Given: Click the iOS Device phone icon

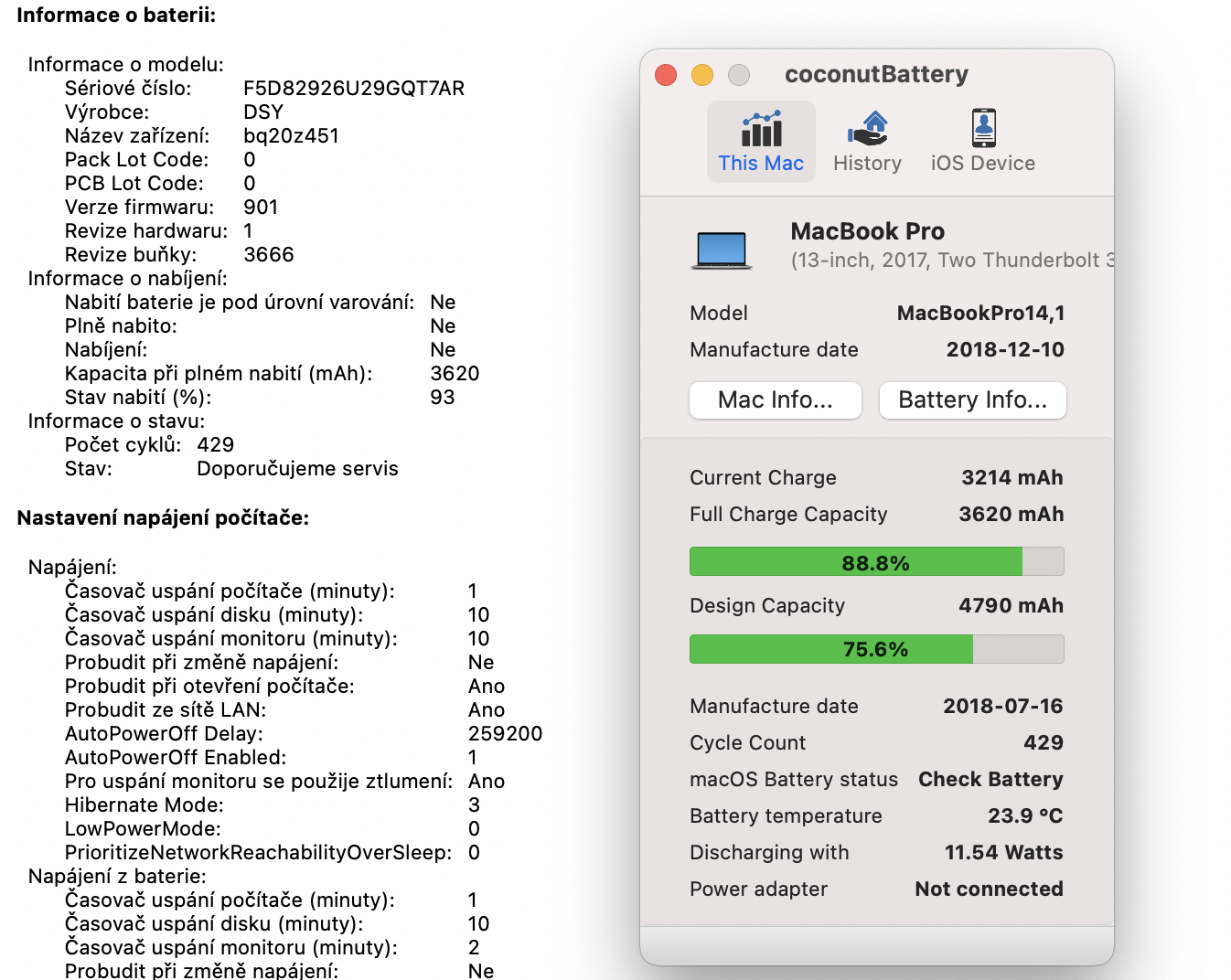Looking at the screenshot, I should coord(984,129).
